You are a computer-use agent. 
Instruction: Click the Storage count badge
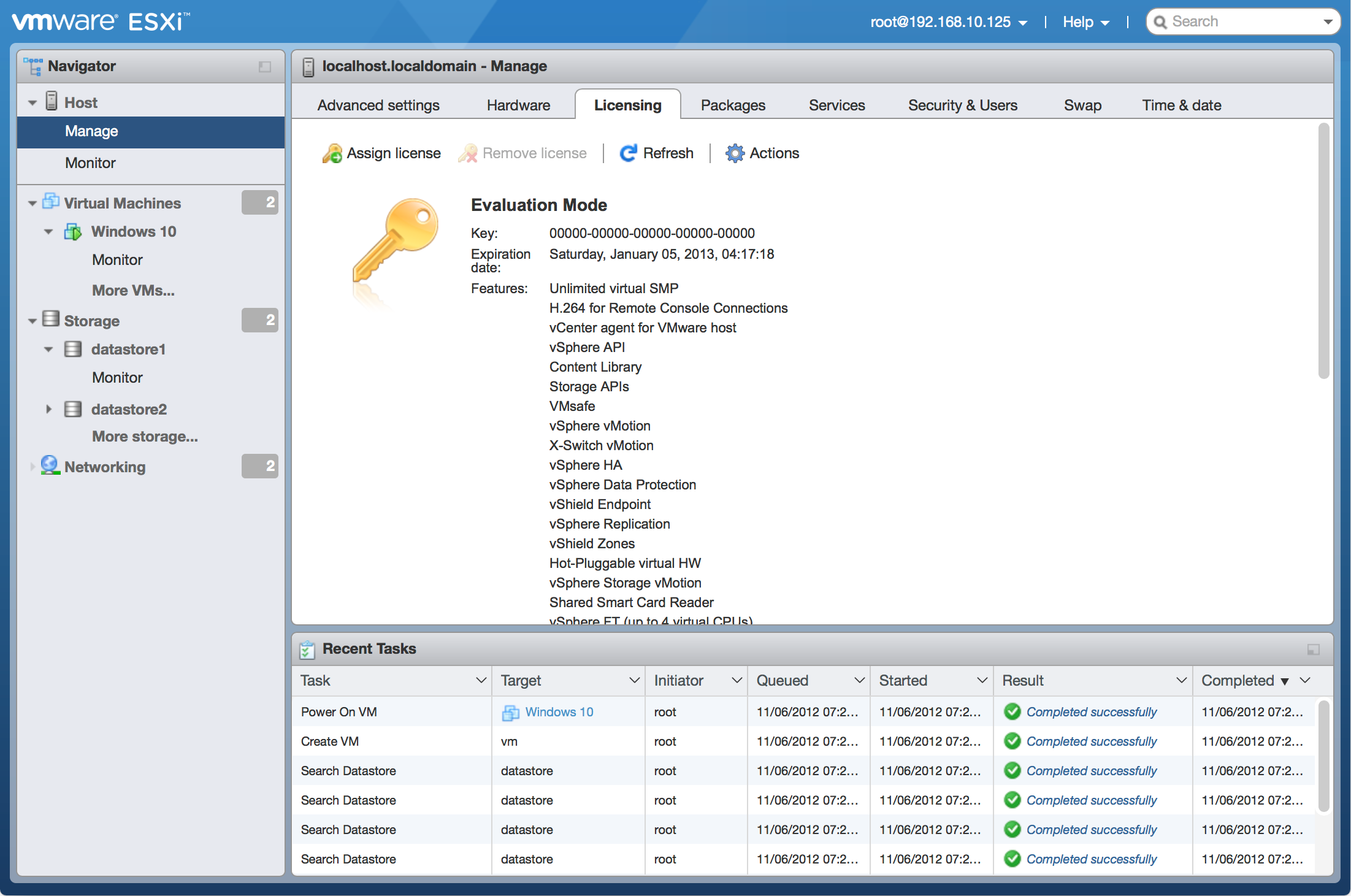(260, 320)
